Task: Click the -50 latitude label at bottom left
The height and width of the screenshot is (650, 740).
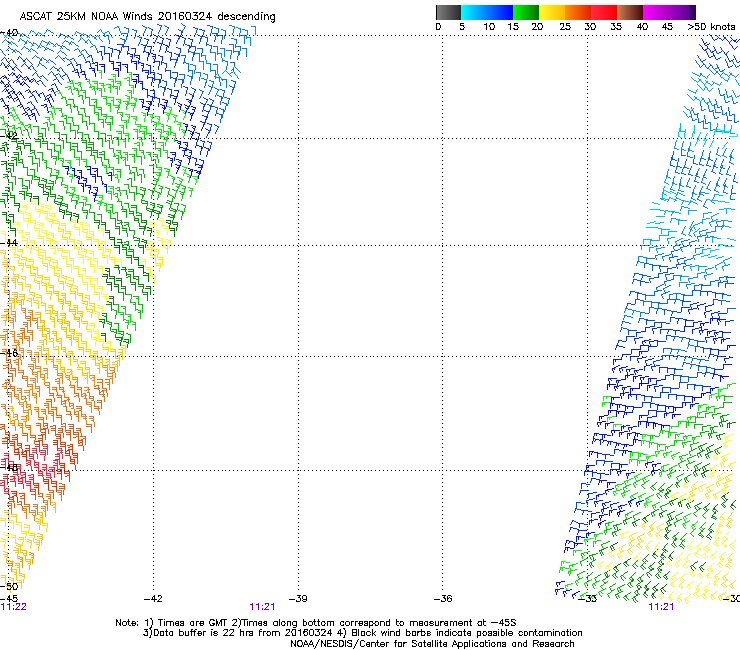Action: 9,587
